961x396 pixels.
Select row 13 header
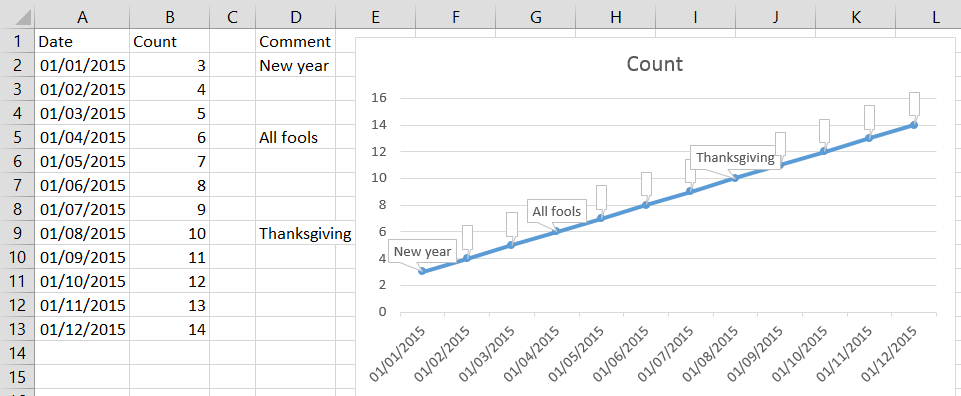pyautogui.click(x=17, y=329)
